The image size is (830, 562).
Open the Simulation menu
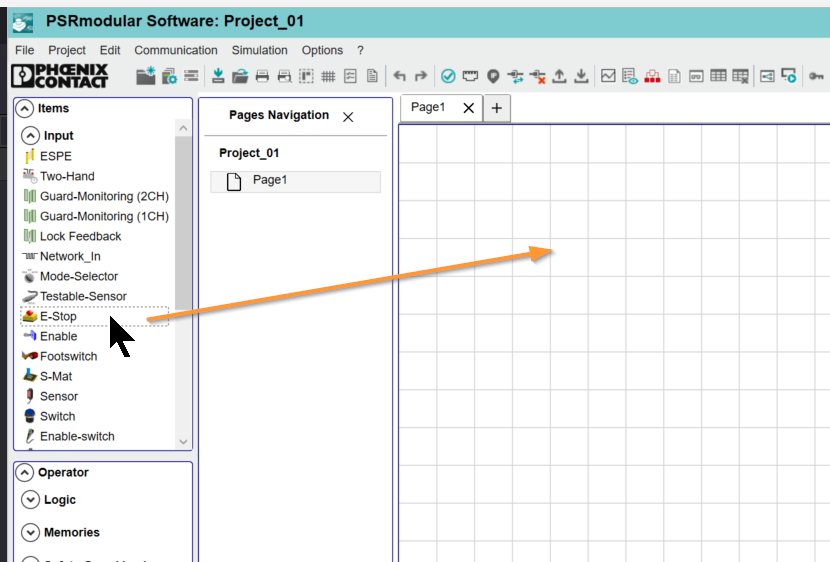click(259, 50)
